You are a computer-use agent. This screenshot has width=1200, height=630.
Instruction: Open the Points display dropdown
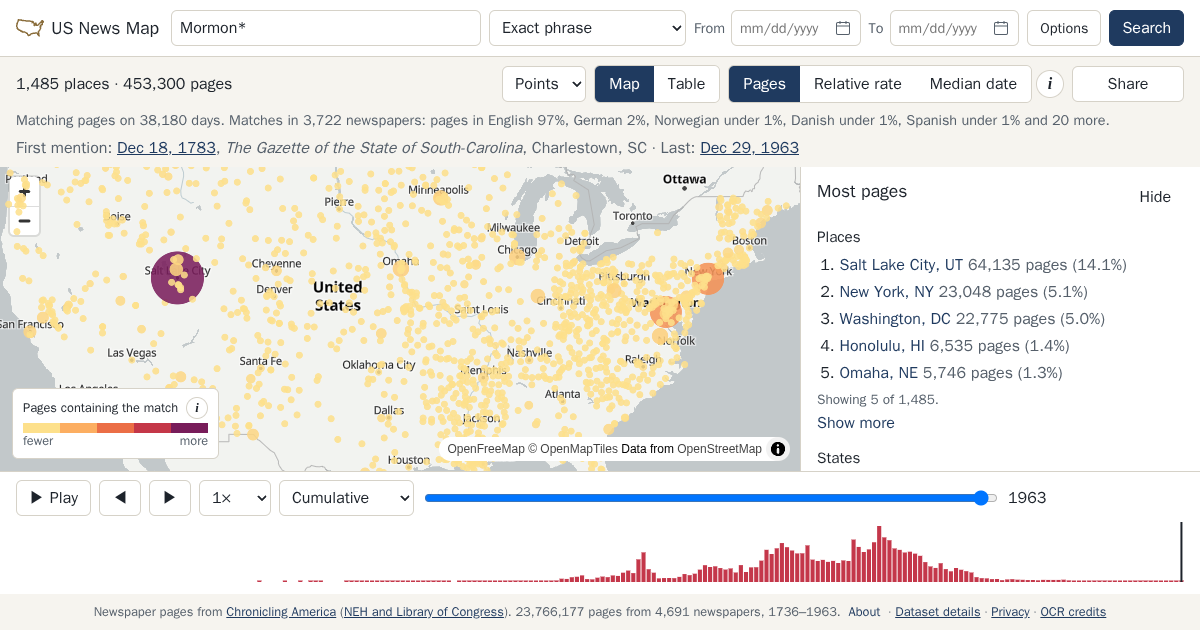coord(544,84)
